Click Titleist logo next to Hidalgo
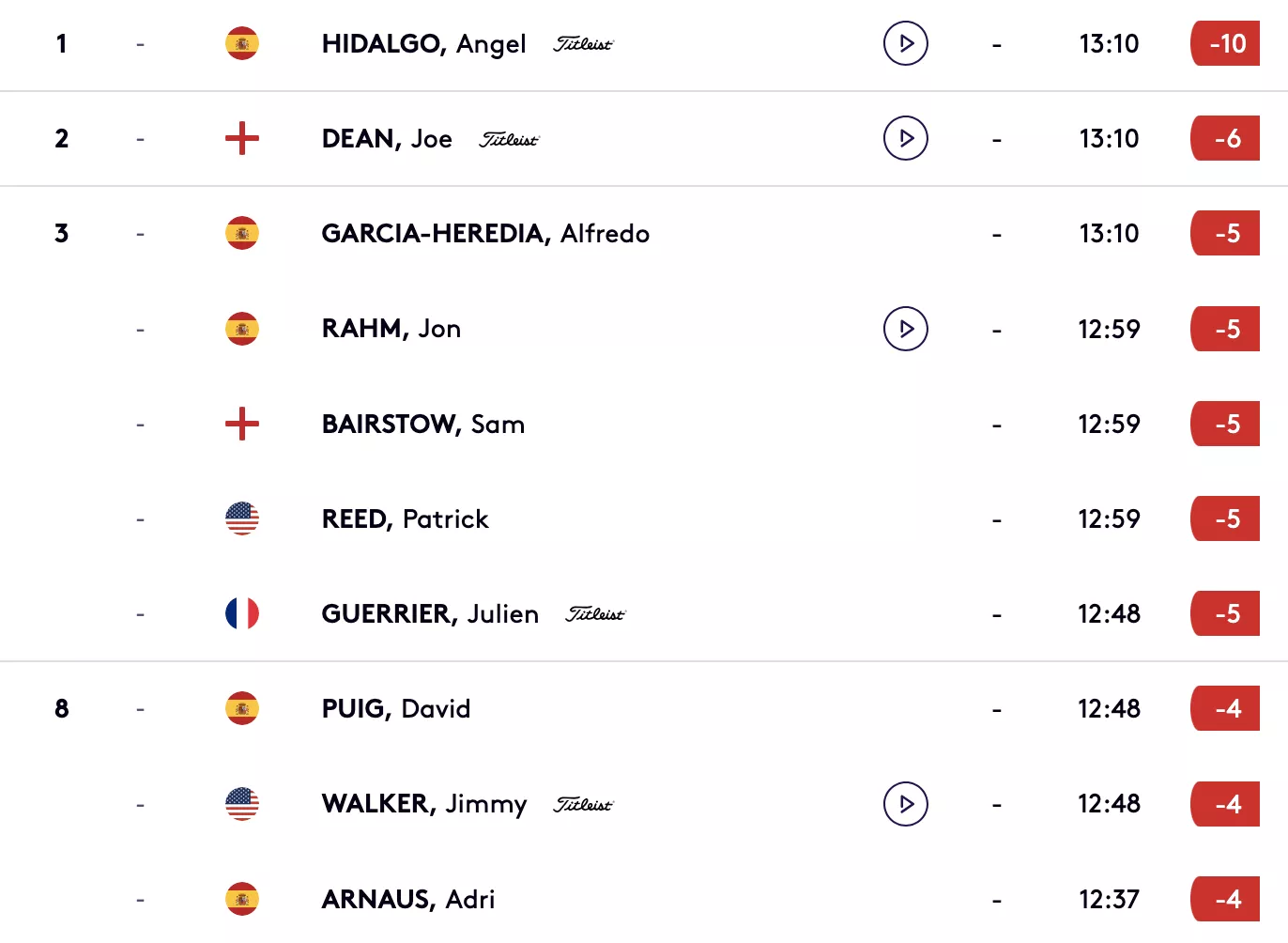The height and width of the screenshot is (943, 1288). [x=583, y=44]
